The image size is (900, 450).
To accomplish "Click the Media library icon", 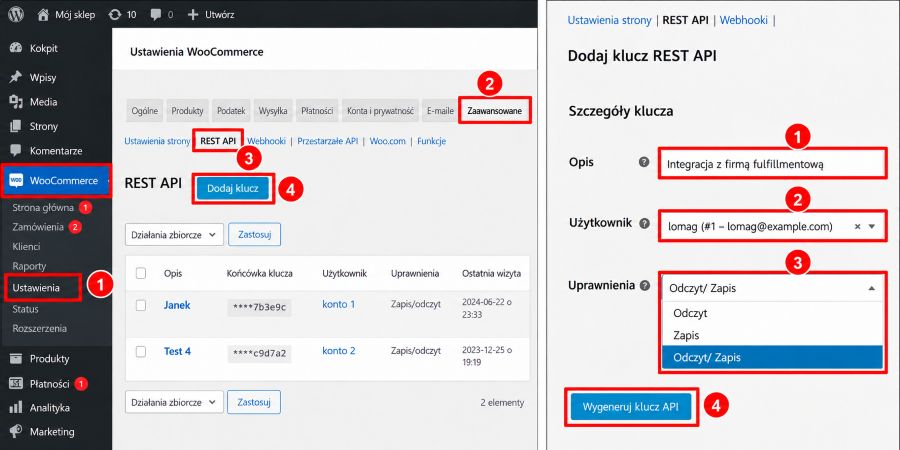I will pyautogui.click(x=16, y=102).
